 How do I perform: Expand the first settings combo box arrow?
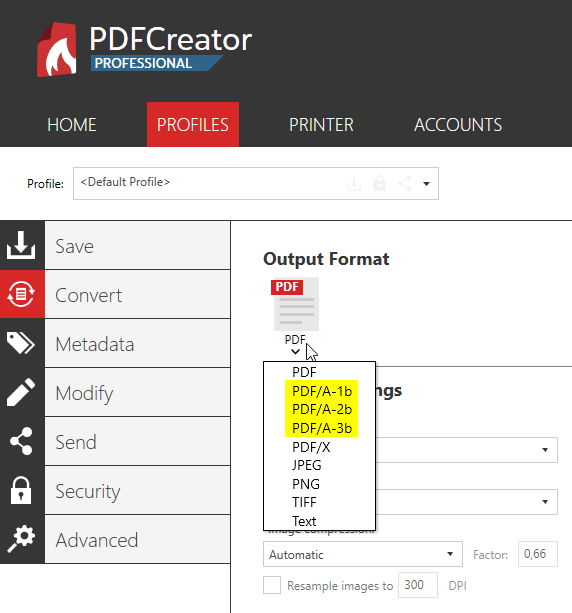coord(545,450)
